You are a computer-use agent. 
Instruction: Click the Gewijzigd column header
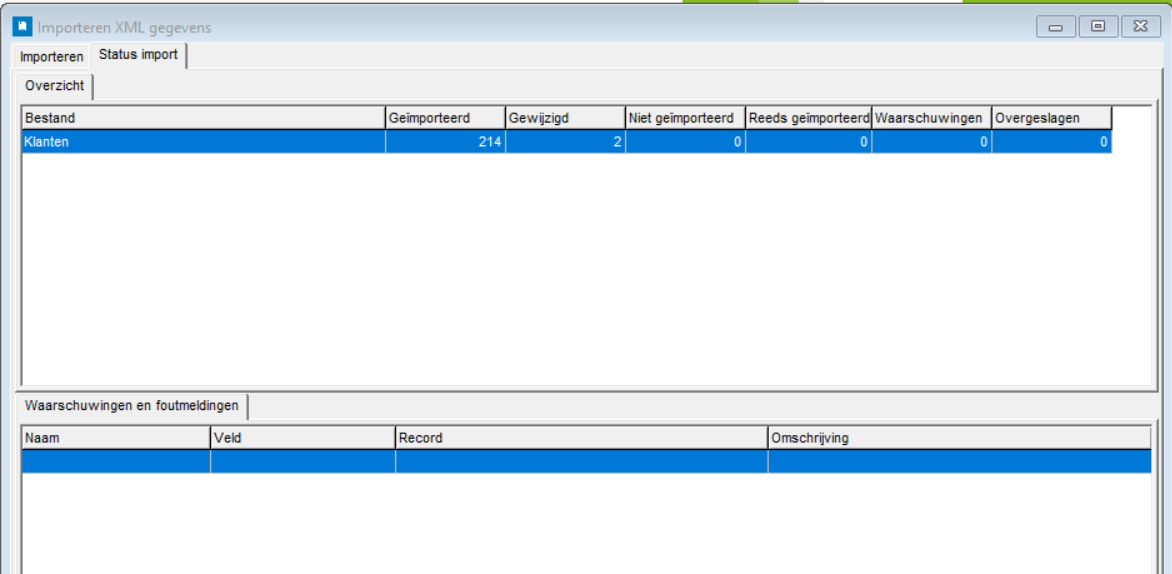tap(565, 118)
